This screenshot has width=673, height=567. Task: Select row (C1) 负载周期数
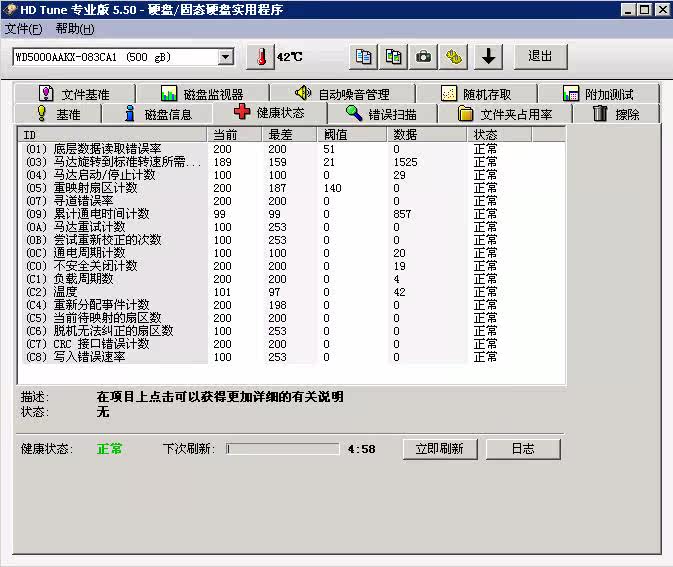tap(292, 279)
